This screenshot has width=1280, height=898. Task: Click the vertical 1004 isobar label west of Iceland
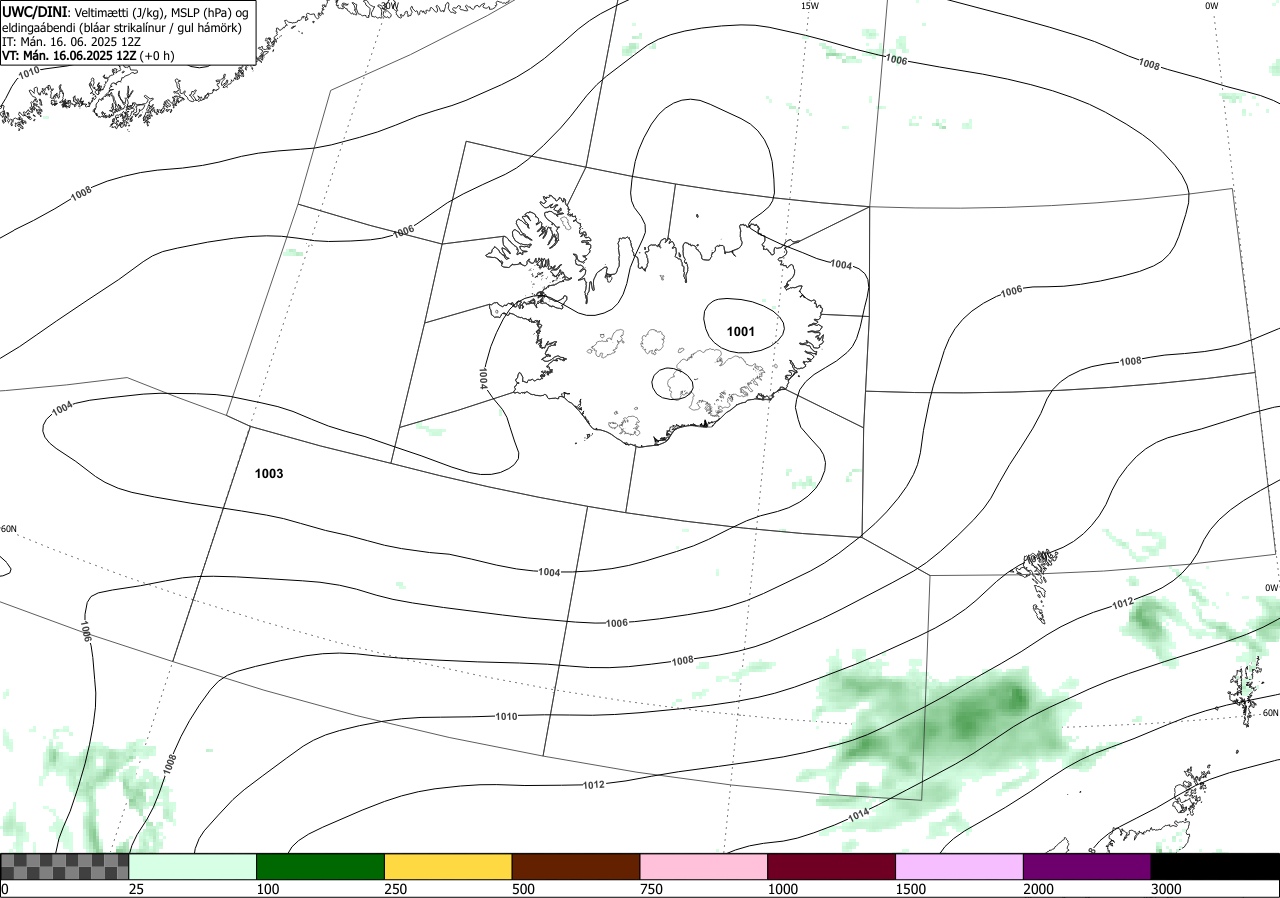[483, 378]
